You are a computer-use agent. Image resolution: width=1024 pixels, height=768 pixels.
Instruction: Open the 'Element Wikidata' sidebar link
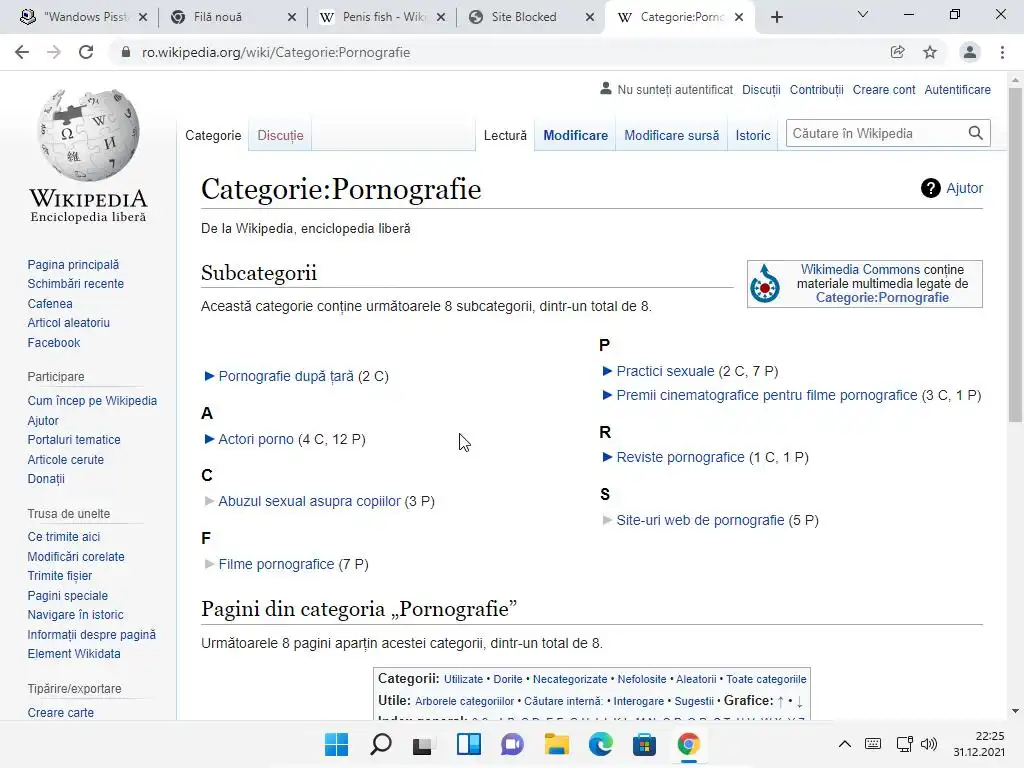pyautogui.click(x=74, y=654)
